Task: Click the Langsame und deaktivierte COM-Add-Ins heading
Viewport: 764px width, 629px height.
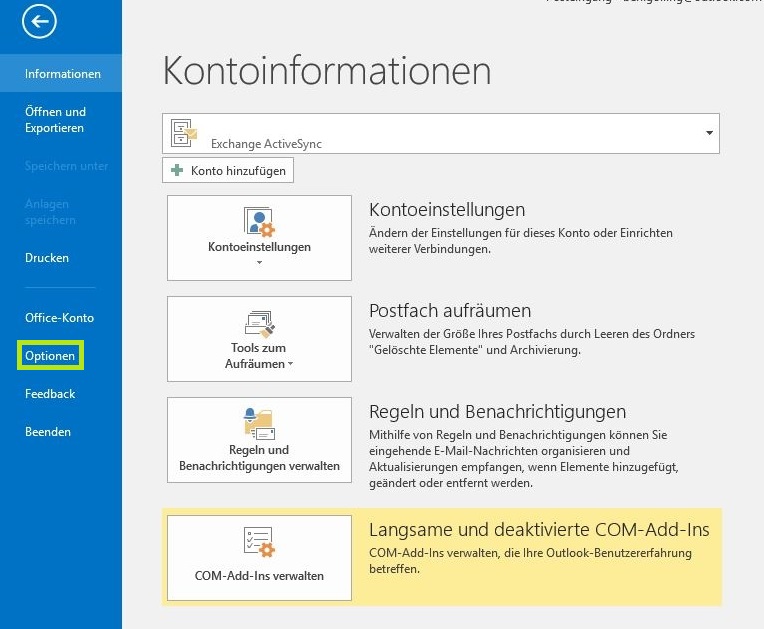Action: tap(539, 530)
